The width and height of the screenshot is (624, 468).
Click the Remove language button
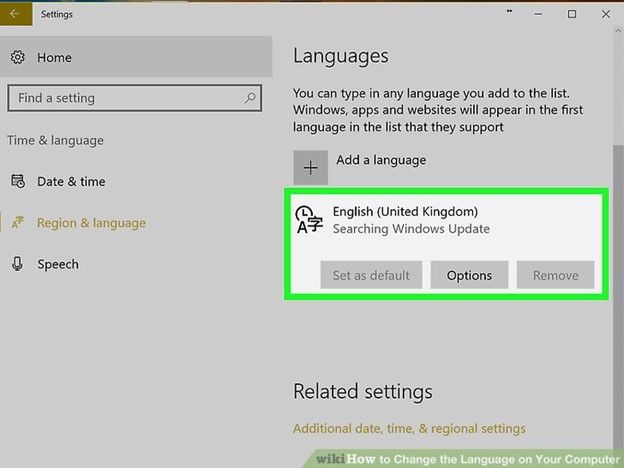(x=556, y=275)
